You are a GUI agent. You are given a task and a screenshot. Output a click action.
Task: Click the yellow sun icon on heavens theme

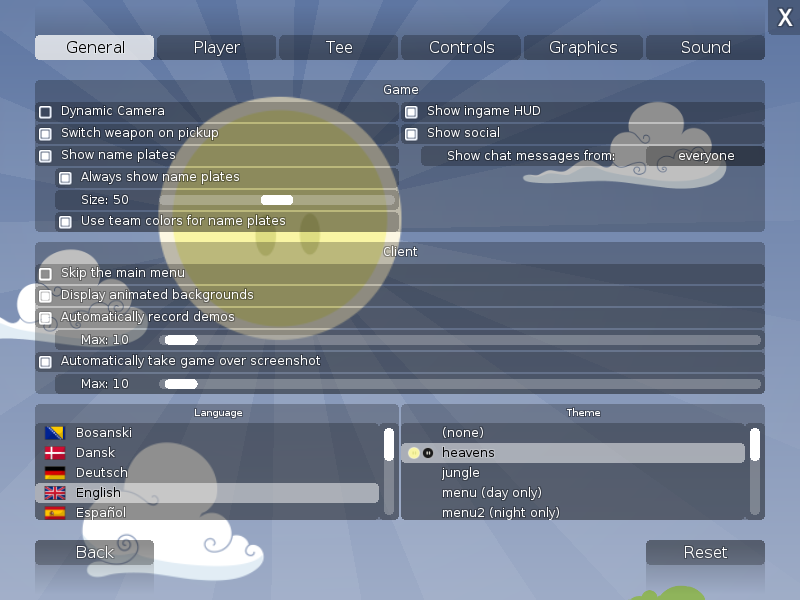(x=414, y=453)
